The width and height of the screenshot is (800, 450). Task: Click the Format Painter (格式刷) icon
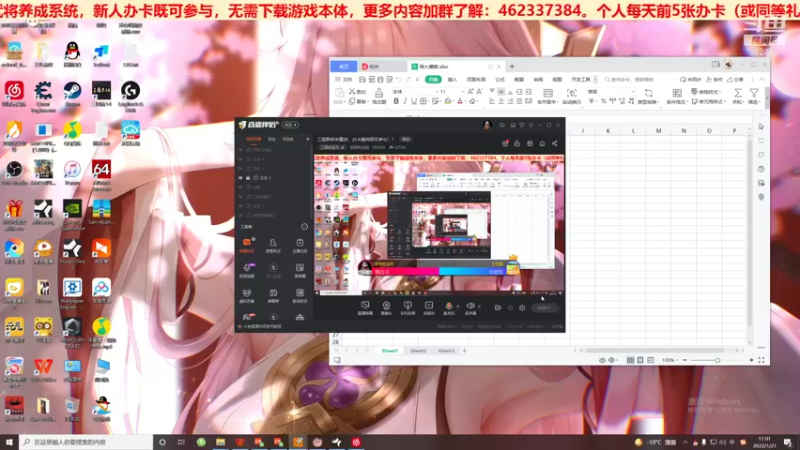(379, 95)
